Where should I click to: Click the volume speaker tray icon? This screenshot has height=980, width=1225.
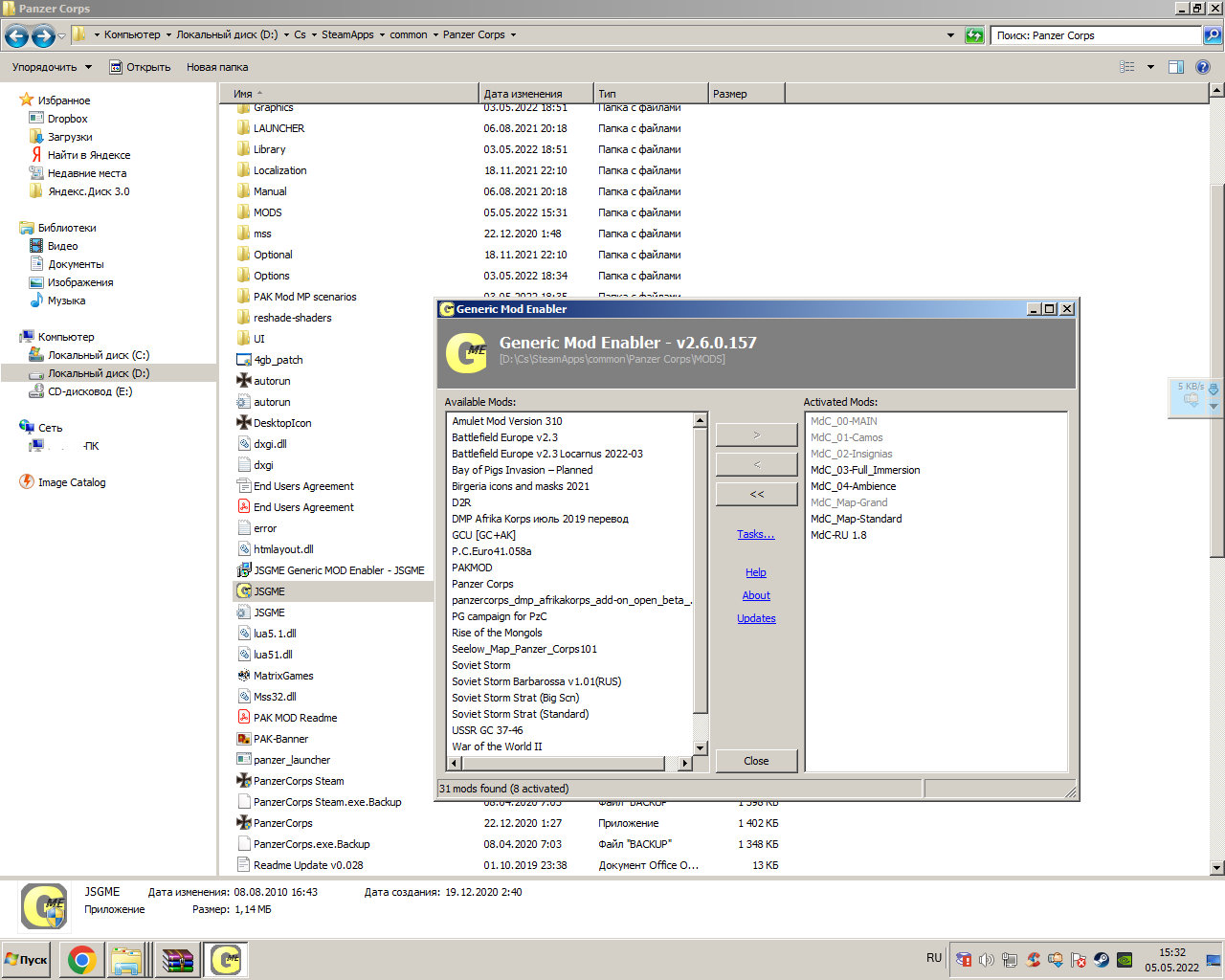coord(986,959)
